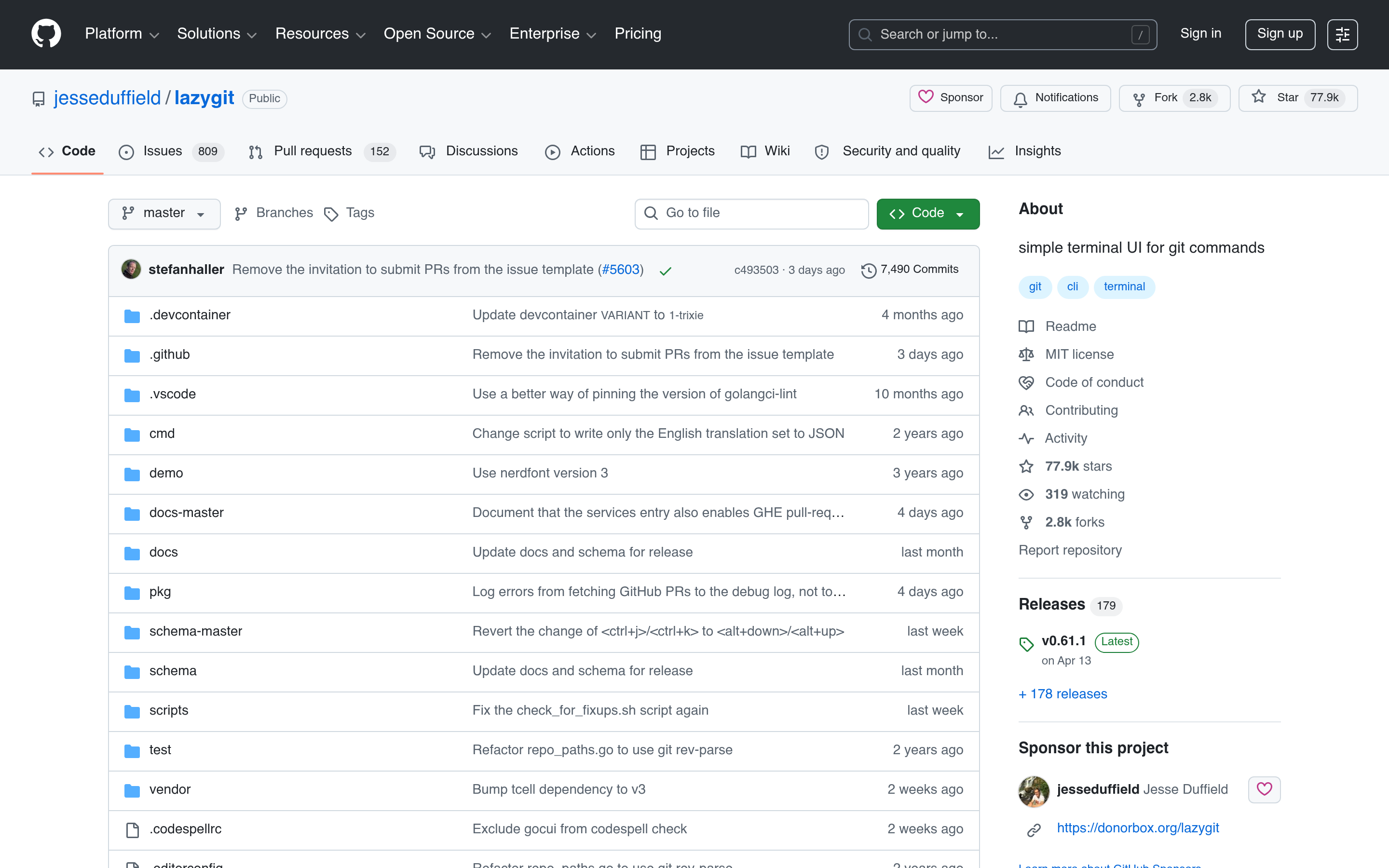Expand the Solutions menu
Image resolution: width=1389 pixels, height=868 pixels.
(x=217, y=34)
